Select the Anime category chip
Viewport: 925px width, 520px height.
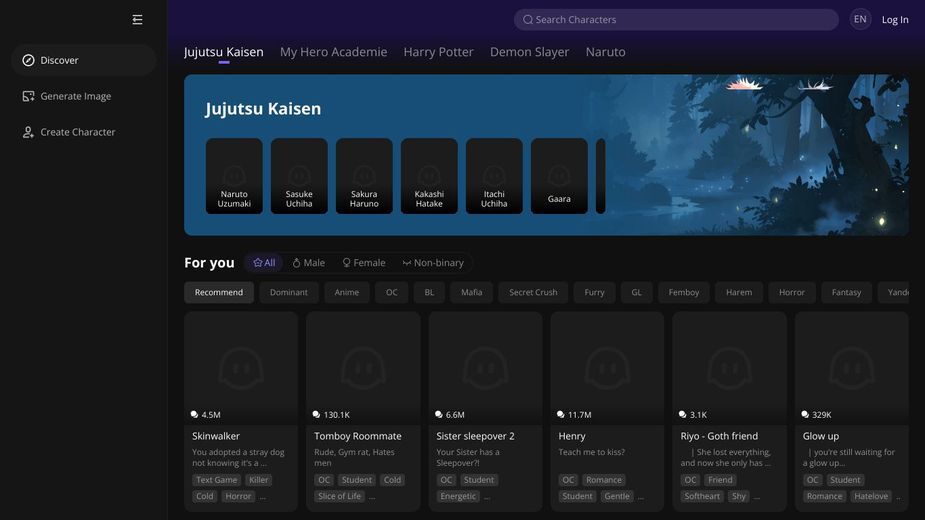(x=346, y=292)
